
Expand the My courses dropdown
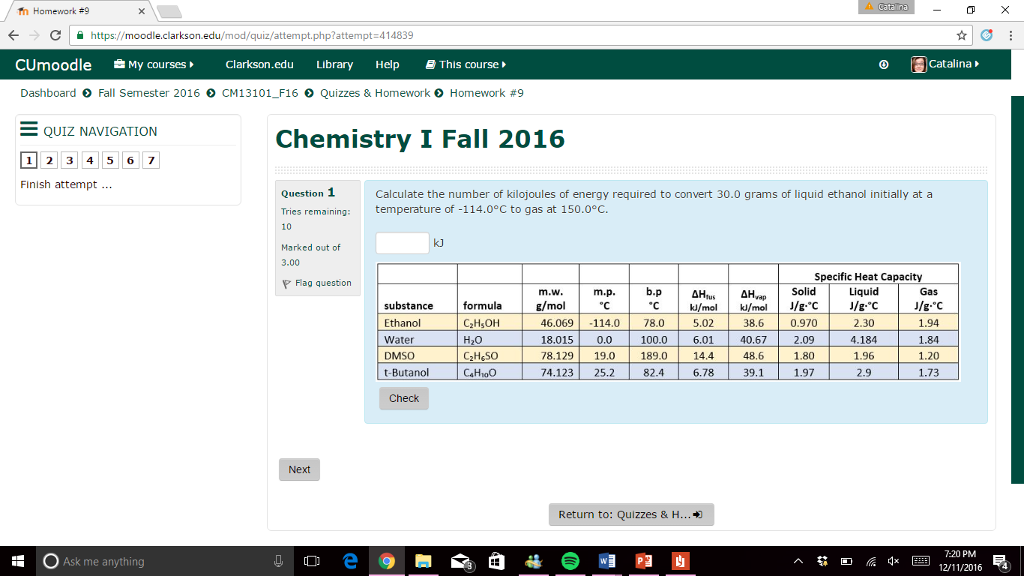coord(155,64)
